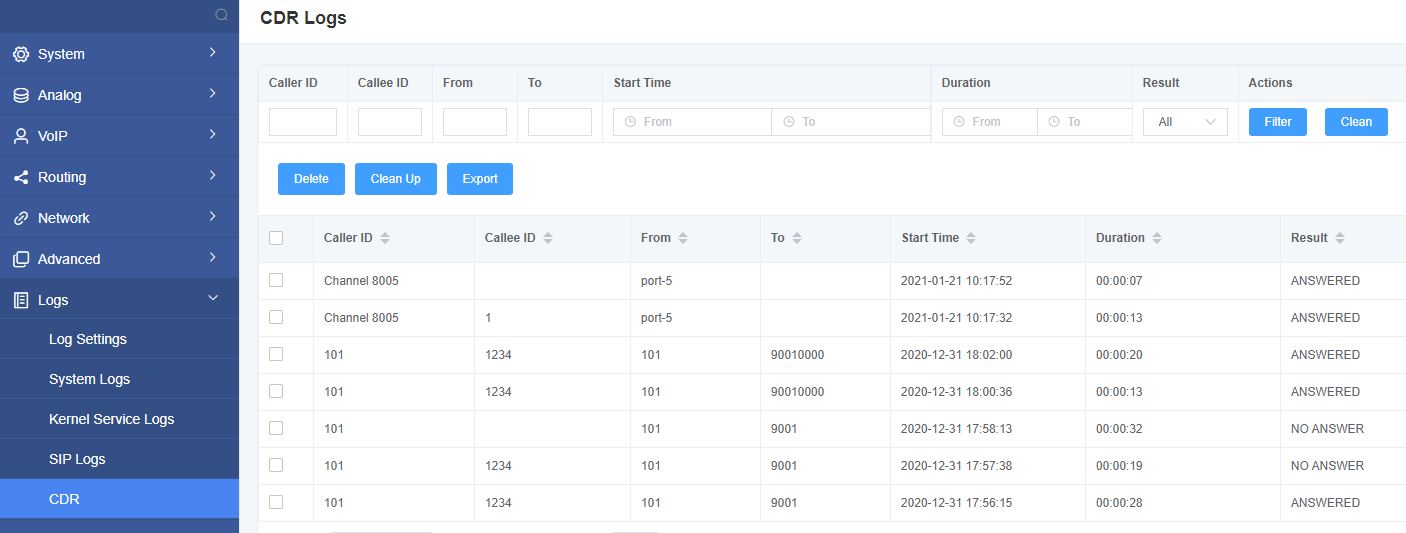Viewport: 1406px width, 533px height.
Task: Click the VoIP person icon
Action: click(x=21, y=136)
